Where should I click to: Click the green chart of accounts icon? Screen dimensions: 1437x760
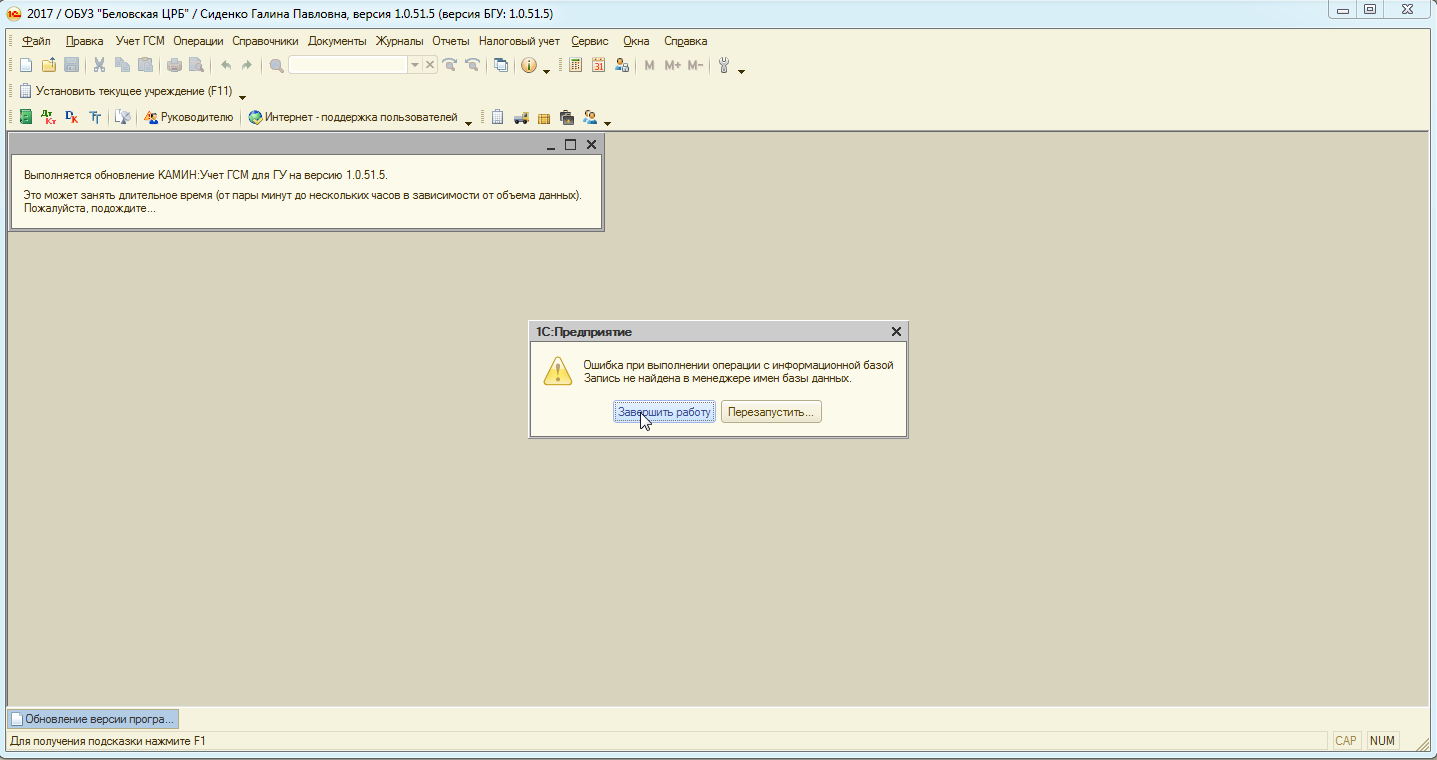point(26,117)
